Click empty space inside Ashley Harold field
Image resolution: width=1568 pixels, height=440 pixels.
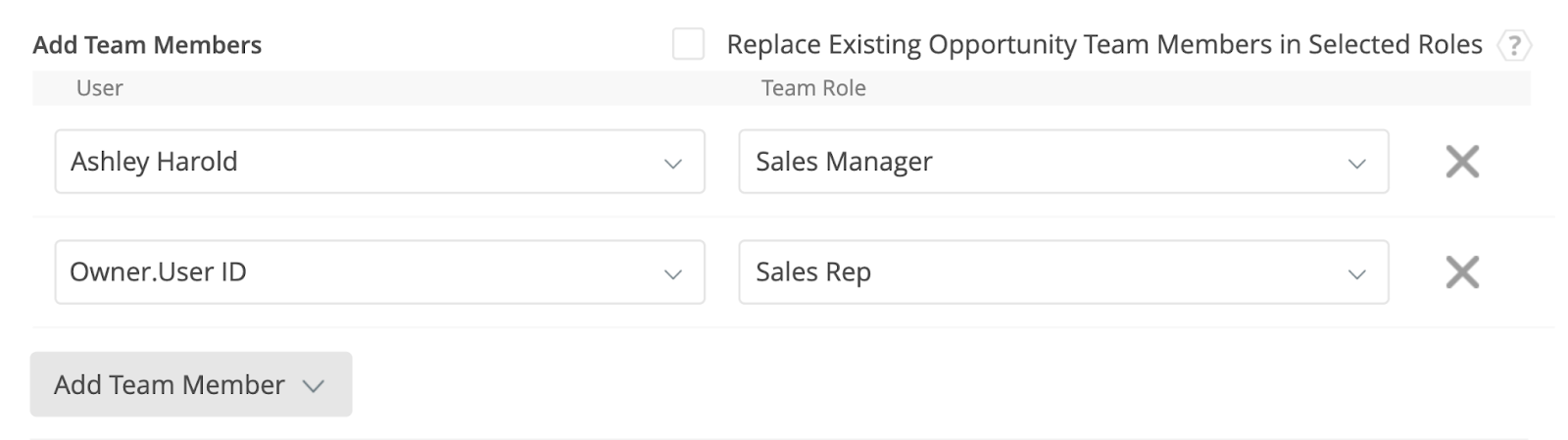coord(441,162)
